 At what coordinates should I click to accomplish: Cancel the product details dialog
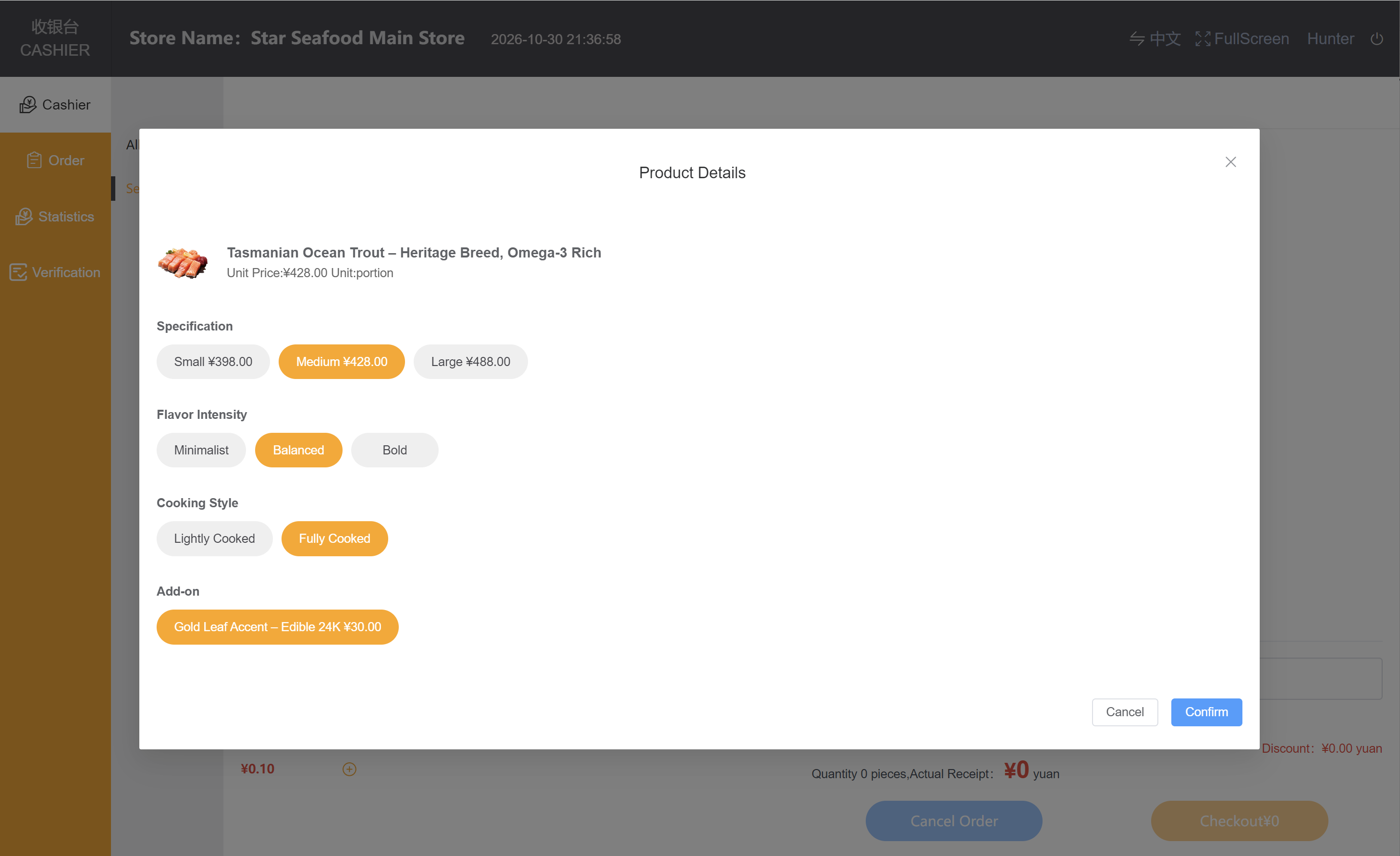[x=1124, y=712]
